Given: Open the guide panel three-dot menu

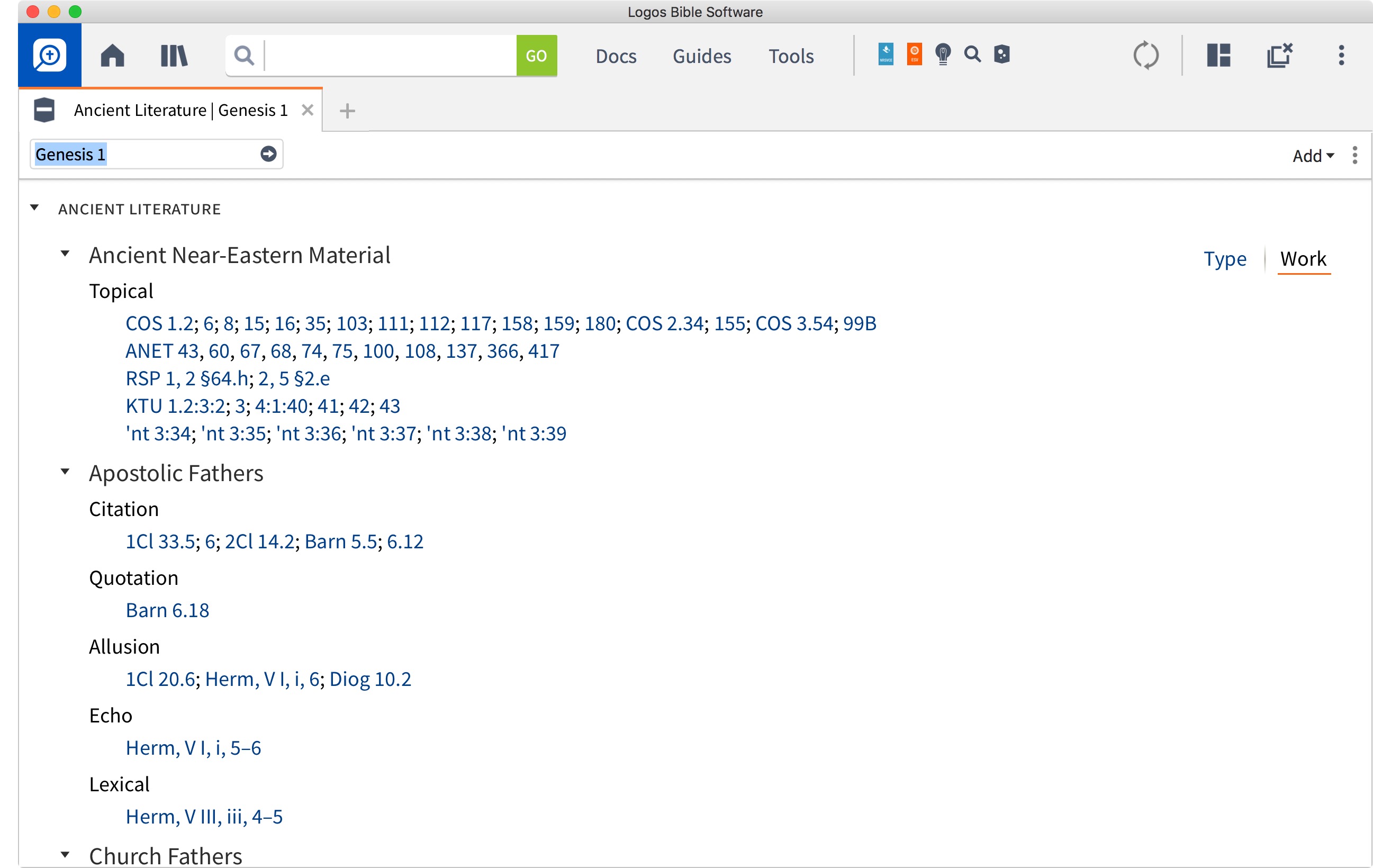Looking at the screenshot, I should click(x=1355, y=155).
